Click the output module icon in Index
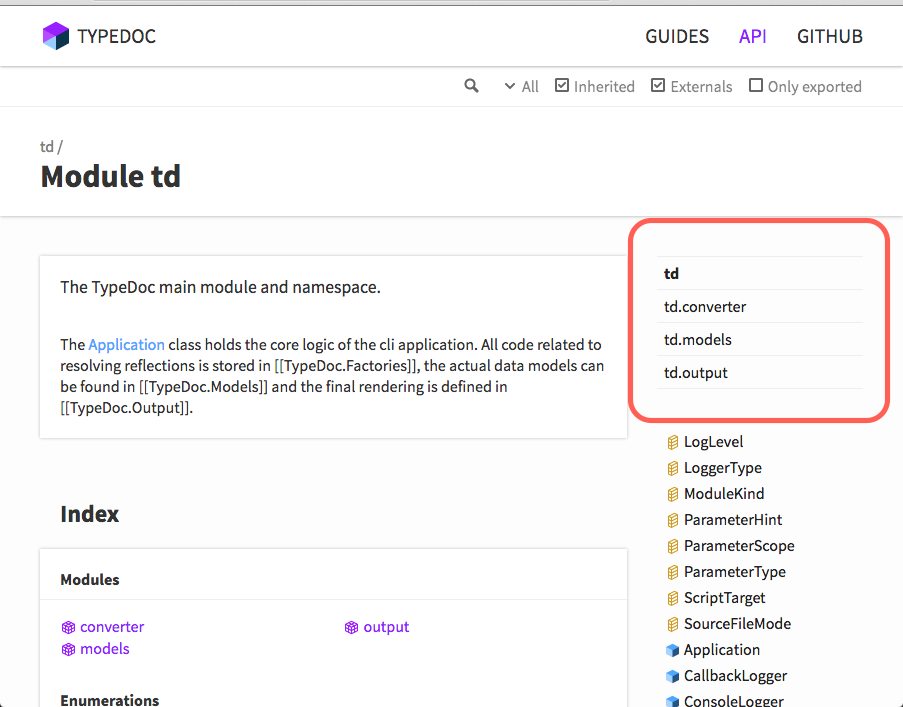The image size is (903, 707). pos(351,627)
